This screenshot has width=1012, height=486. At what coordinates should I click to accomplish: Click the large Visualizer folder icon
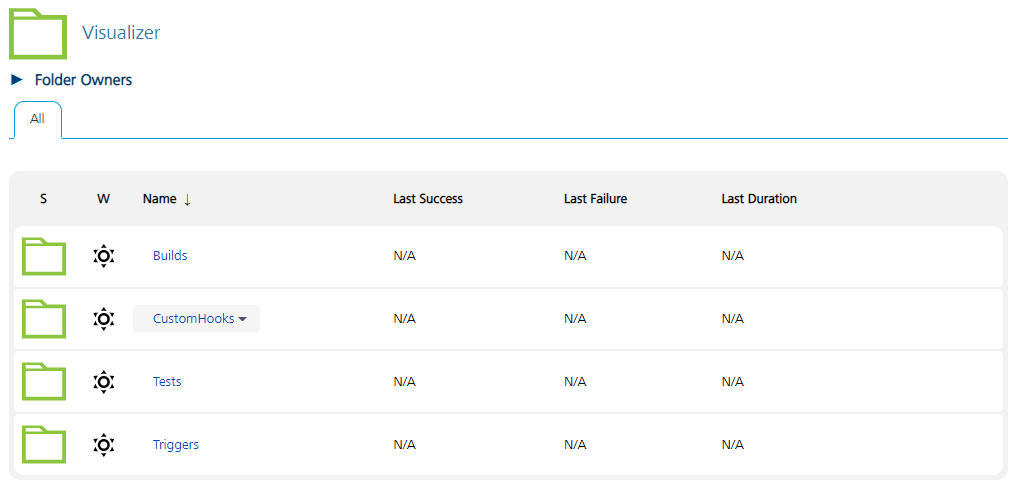coord(38,33)
